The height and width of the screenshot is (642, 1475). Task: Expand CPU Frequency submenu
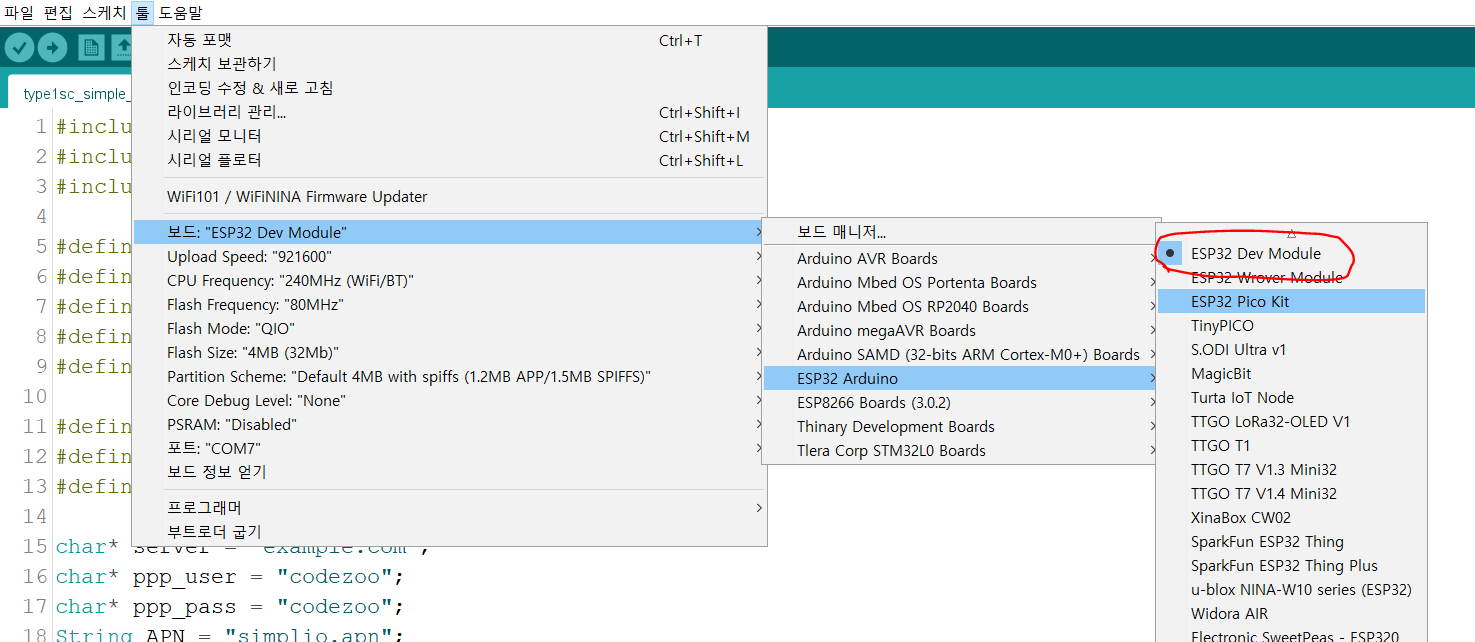tap(449, 280)
